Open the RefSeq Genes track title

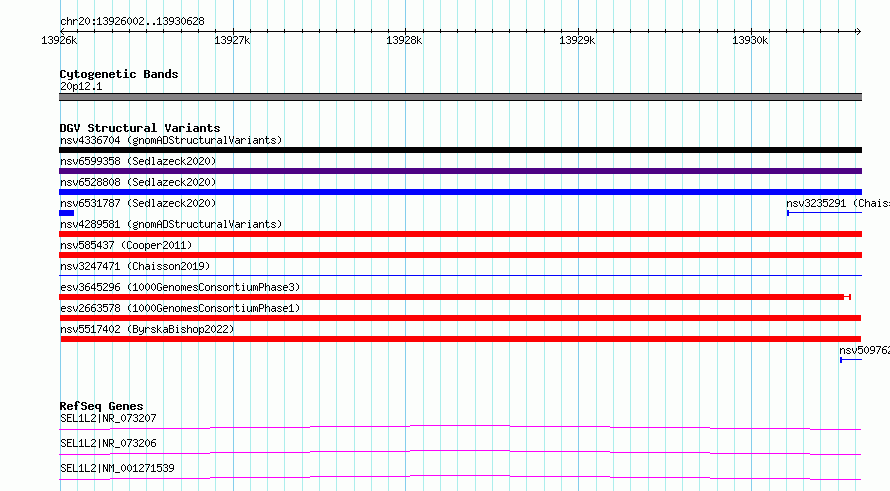(102, 406)
